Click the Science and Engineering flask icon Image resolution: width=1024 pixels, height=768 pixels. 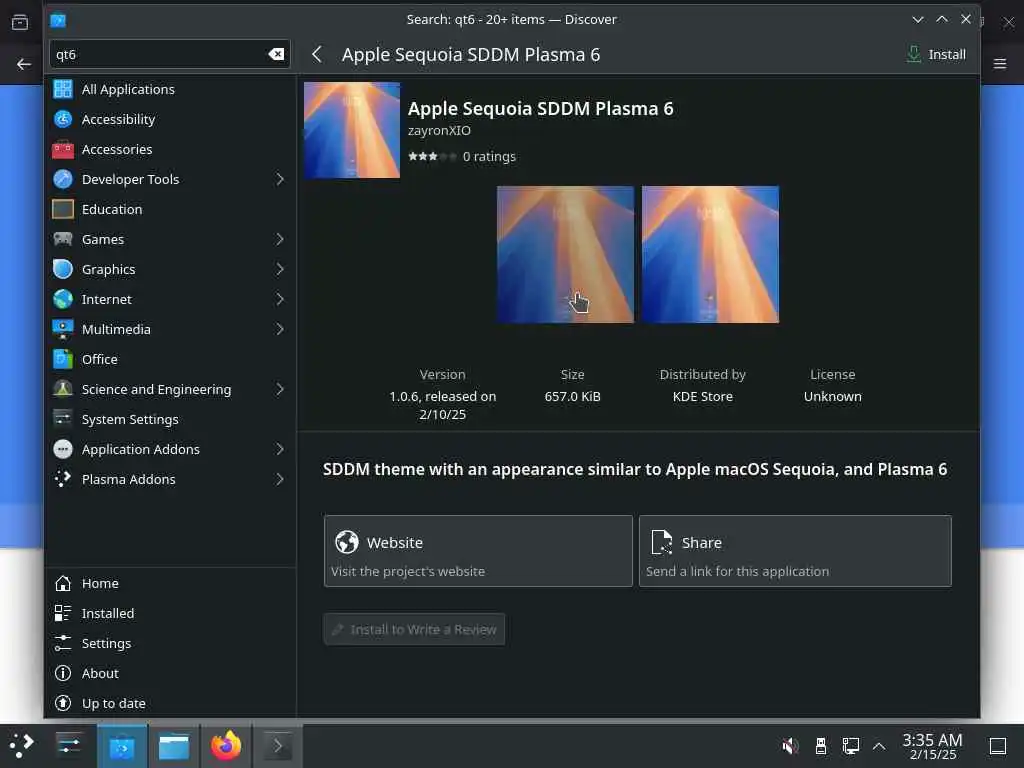click(63, 389)
